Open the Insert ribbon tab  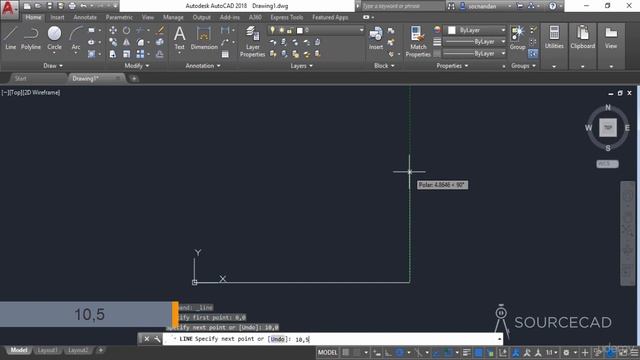[x=57, y=17]
